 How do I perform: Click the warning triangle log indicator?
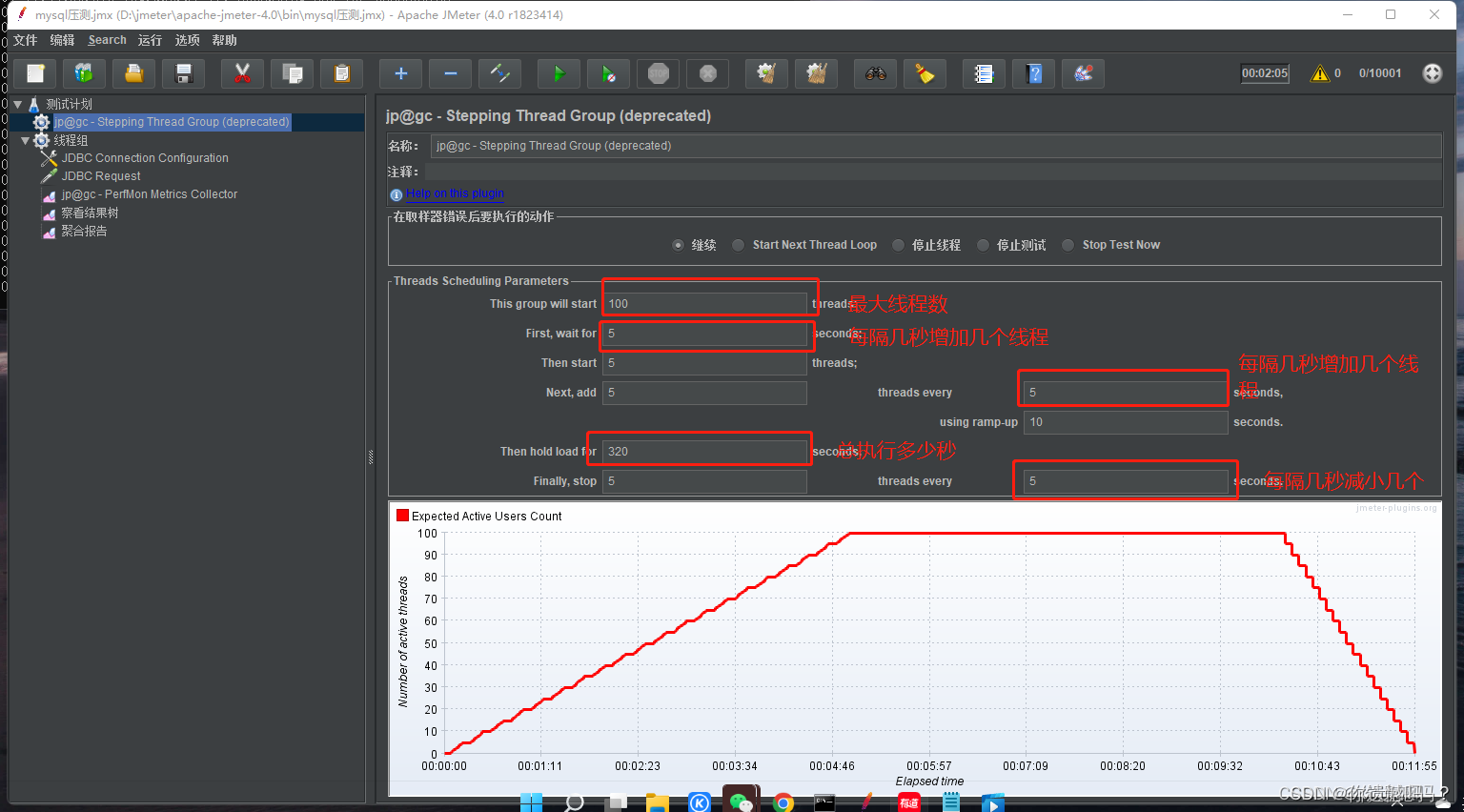click(x=1320, y=73)
